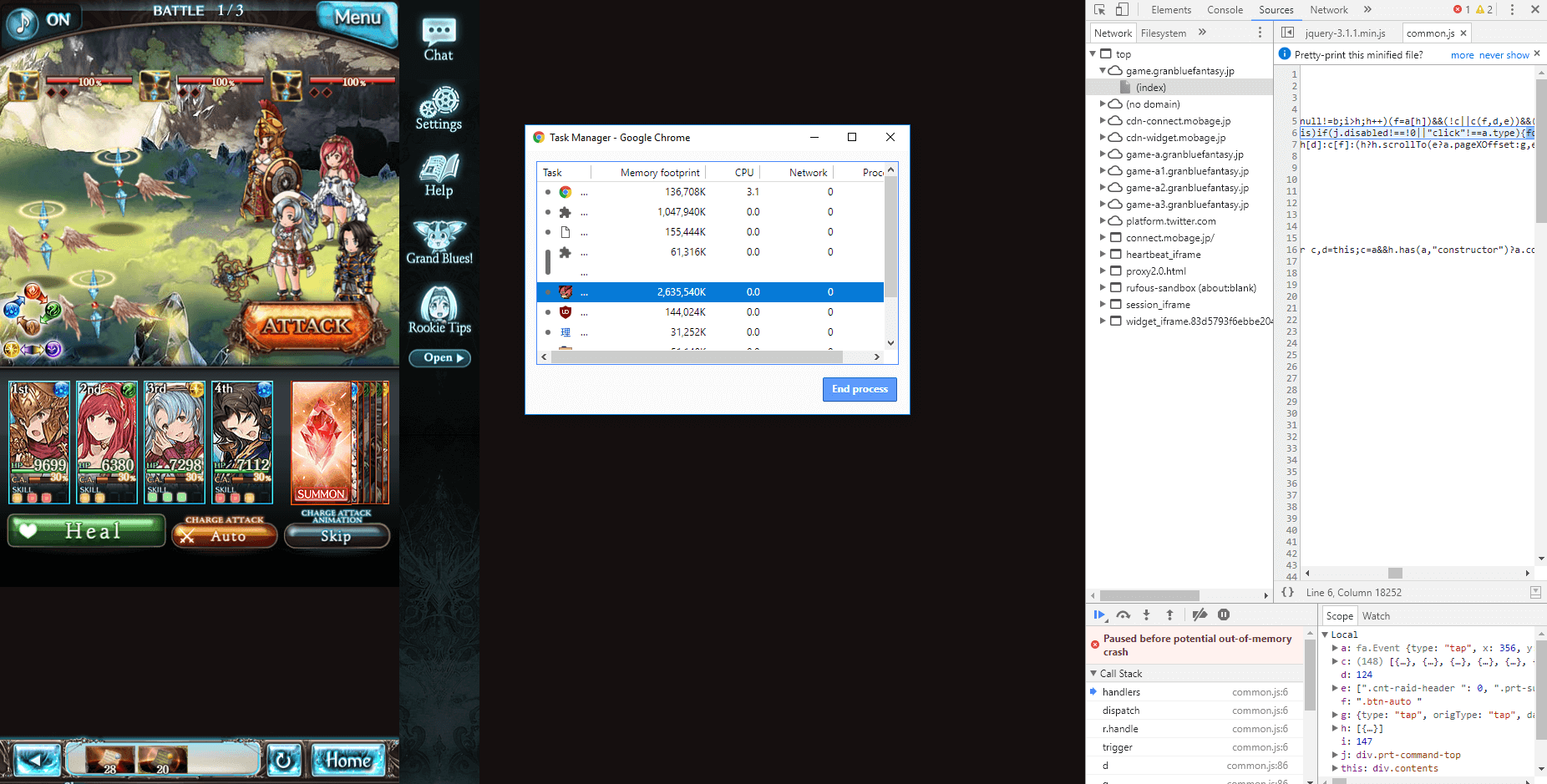Enable Auto charge attack
The image size is (1547, 784).
point(224,534)
